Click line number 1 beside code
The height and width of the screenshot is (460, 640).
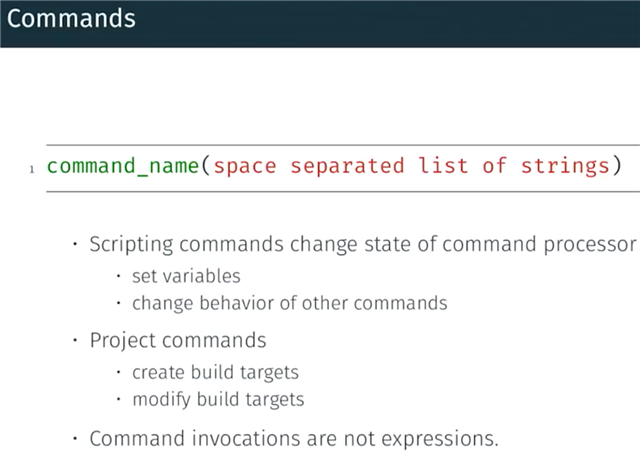coord(32,169)
